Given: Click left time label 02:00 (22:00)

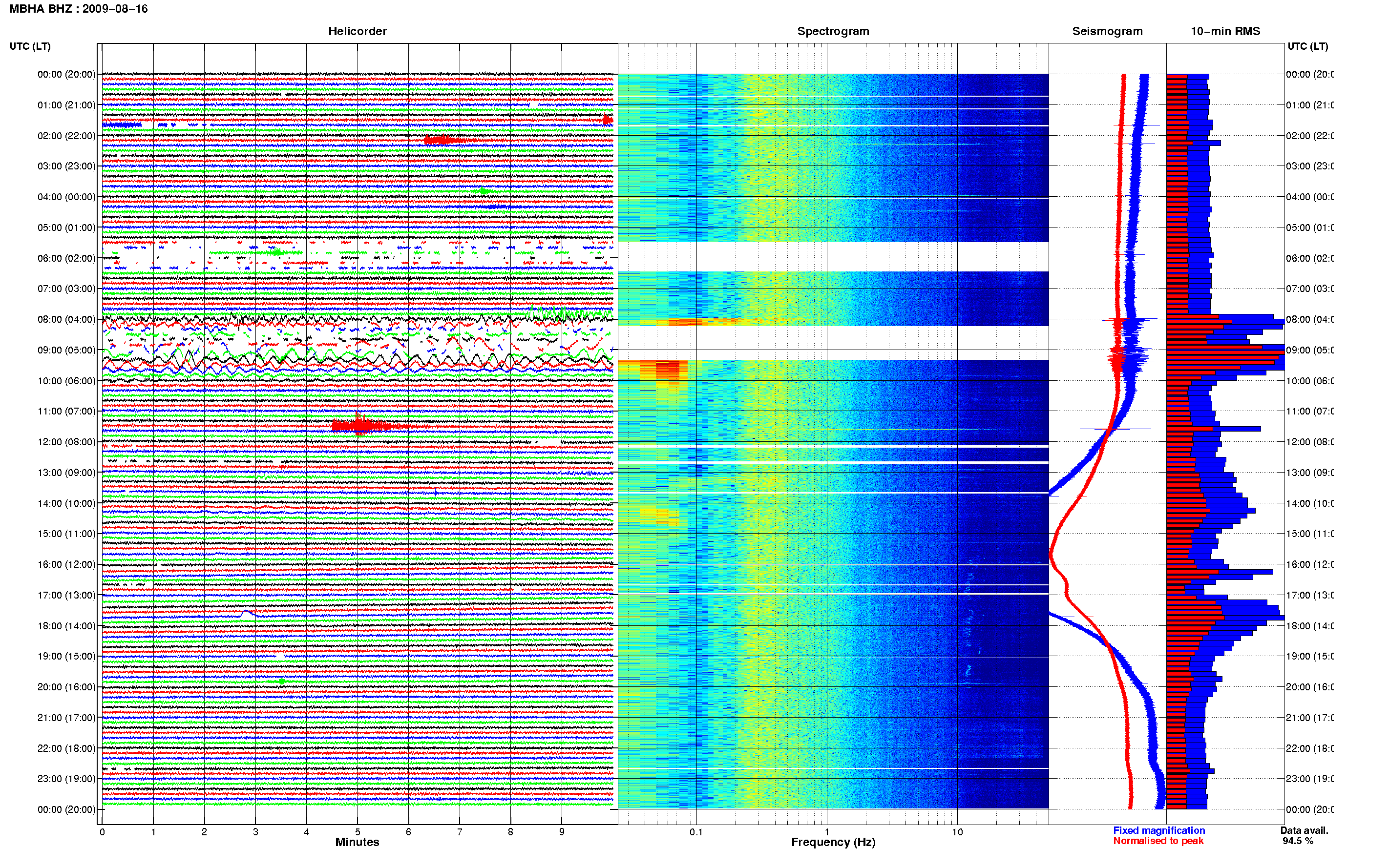Looking at the screenshot, I should click(x=66, y=136).
